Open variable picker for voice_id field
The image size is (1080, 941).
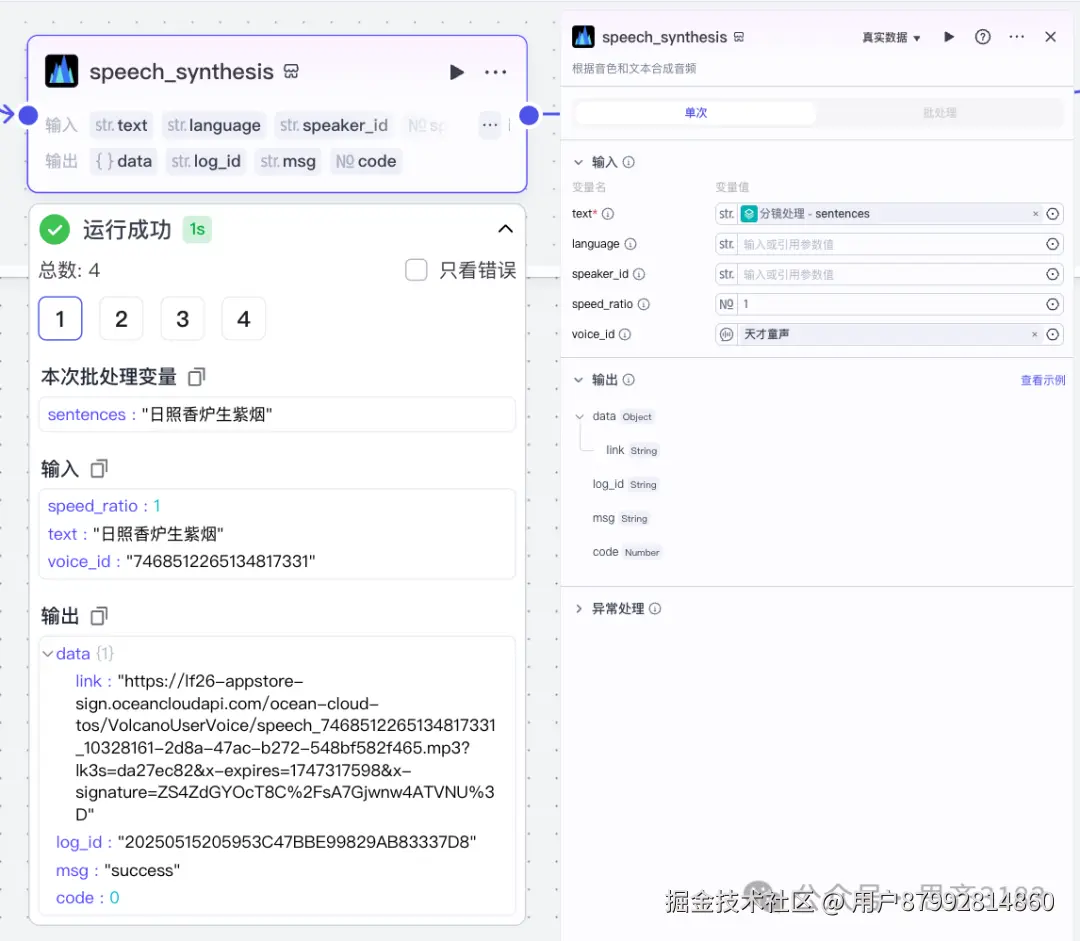(x=1052, y=334)
